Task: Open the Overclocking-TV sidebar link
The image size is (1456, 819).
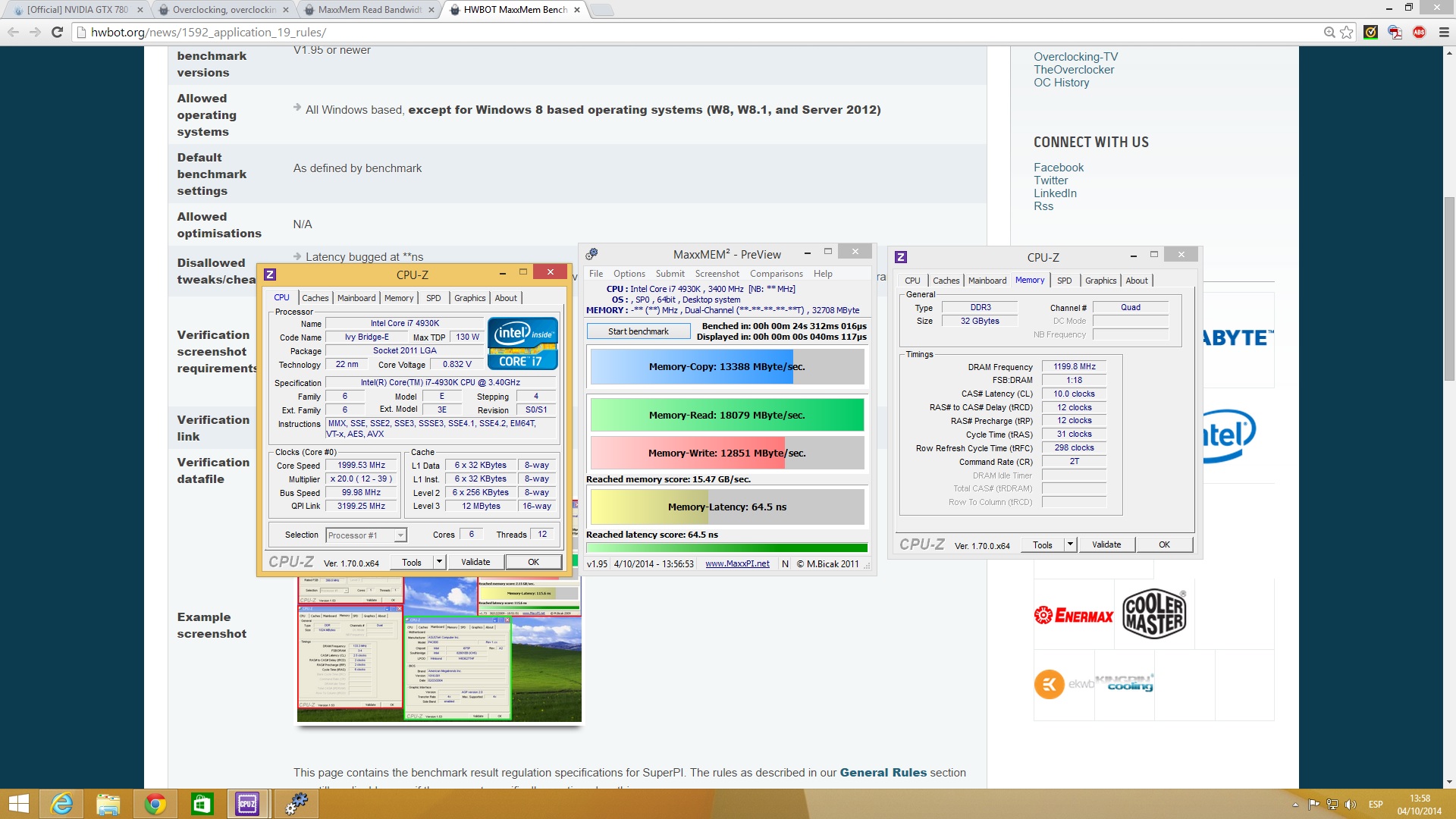Action: click(1075, 57)
